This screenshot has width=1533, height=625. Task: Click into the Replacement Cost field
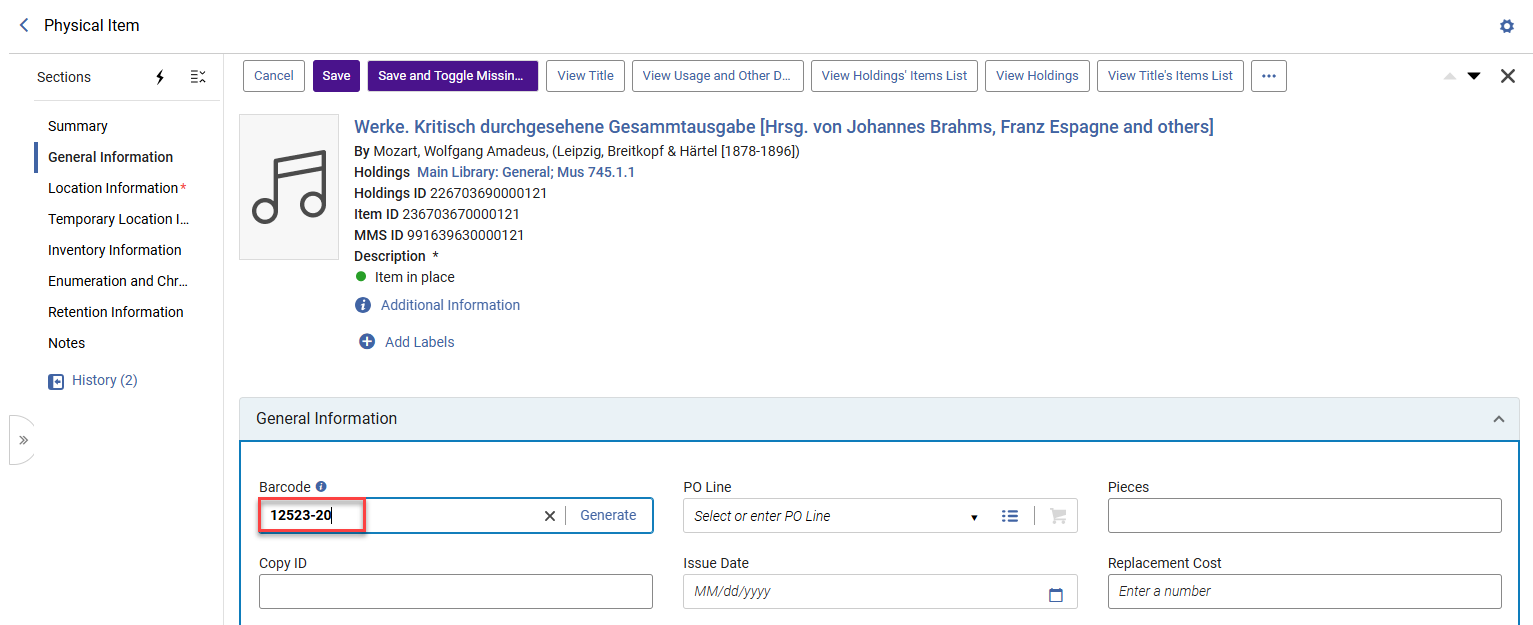[1305, 591]
